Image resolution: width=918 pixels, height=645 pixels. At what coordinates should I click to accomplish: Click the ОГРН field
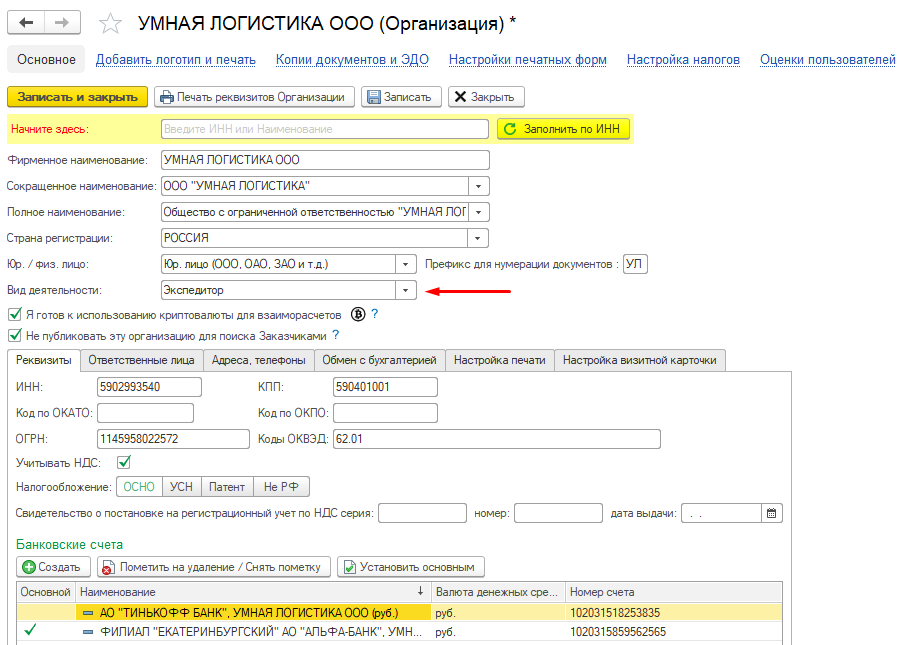[173, 439]
